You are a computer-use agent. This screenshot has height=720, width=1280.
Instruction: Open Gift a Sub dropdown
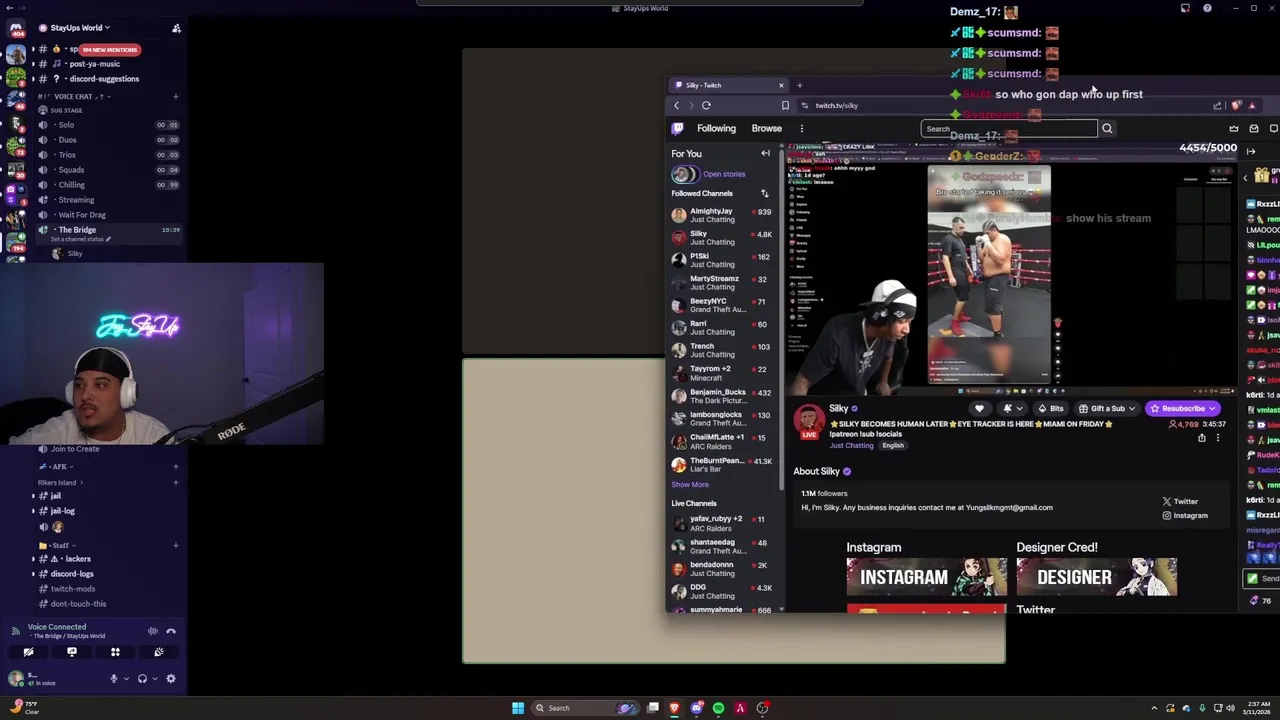pos(1107,408)
